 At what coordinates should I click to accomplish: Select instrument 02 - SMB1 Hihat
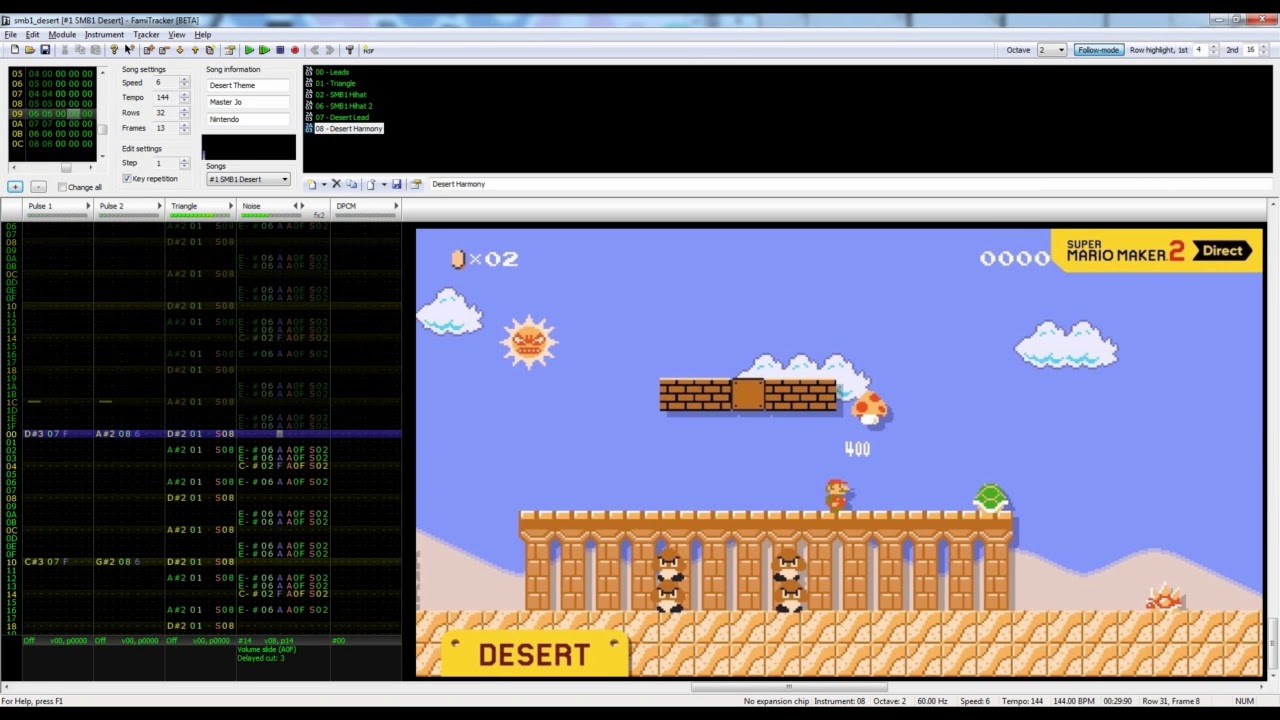tap(341, 95)
